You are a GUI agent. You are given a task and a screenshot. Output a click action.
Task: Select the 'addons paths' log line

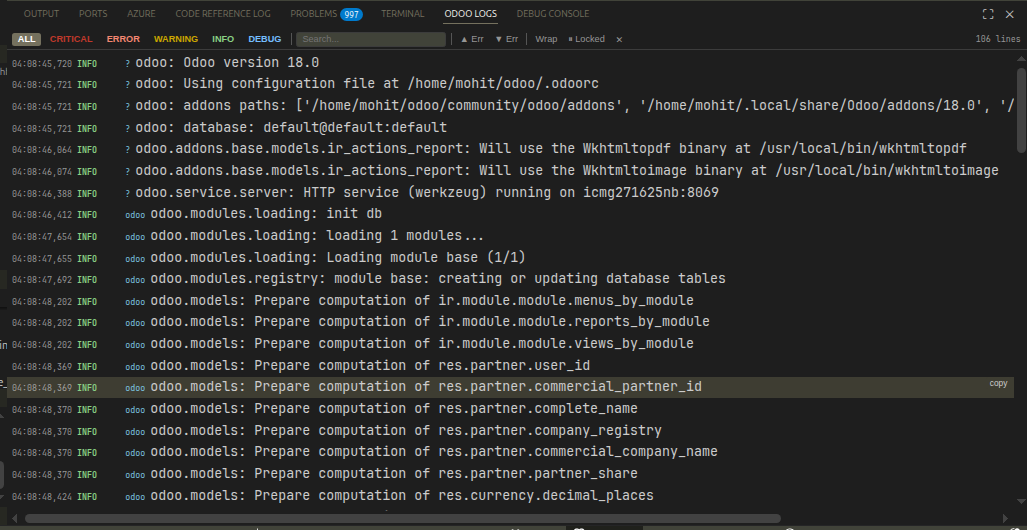coord(510,106)
